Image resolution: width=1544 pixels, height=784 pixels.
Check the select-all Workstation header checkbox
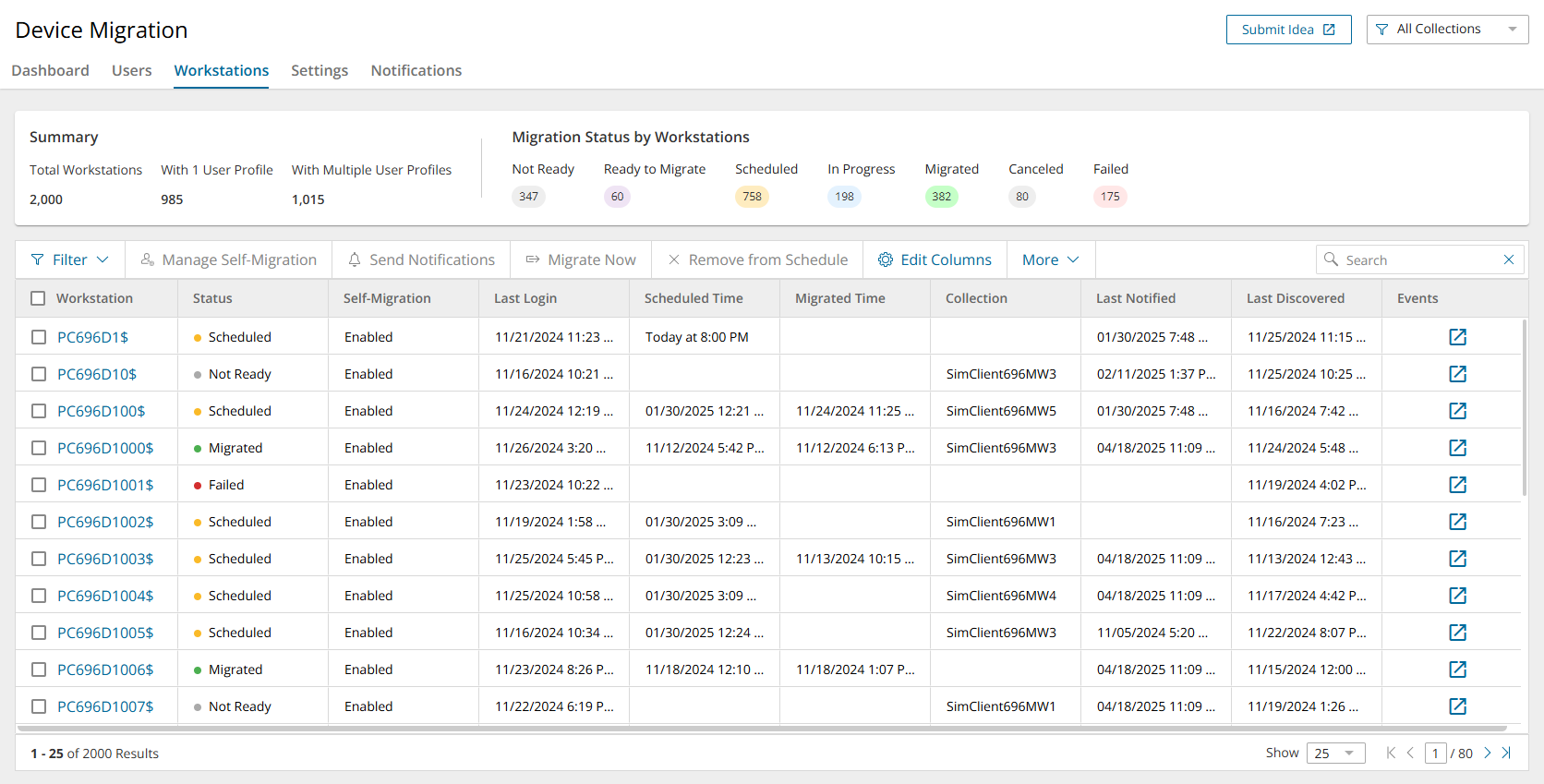point(38,298)
